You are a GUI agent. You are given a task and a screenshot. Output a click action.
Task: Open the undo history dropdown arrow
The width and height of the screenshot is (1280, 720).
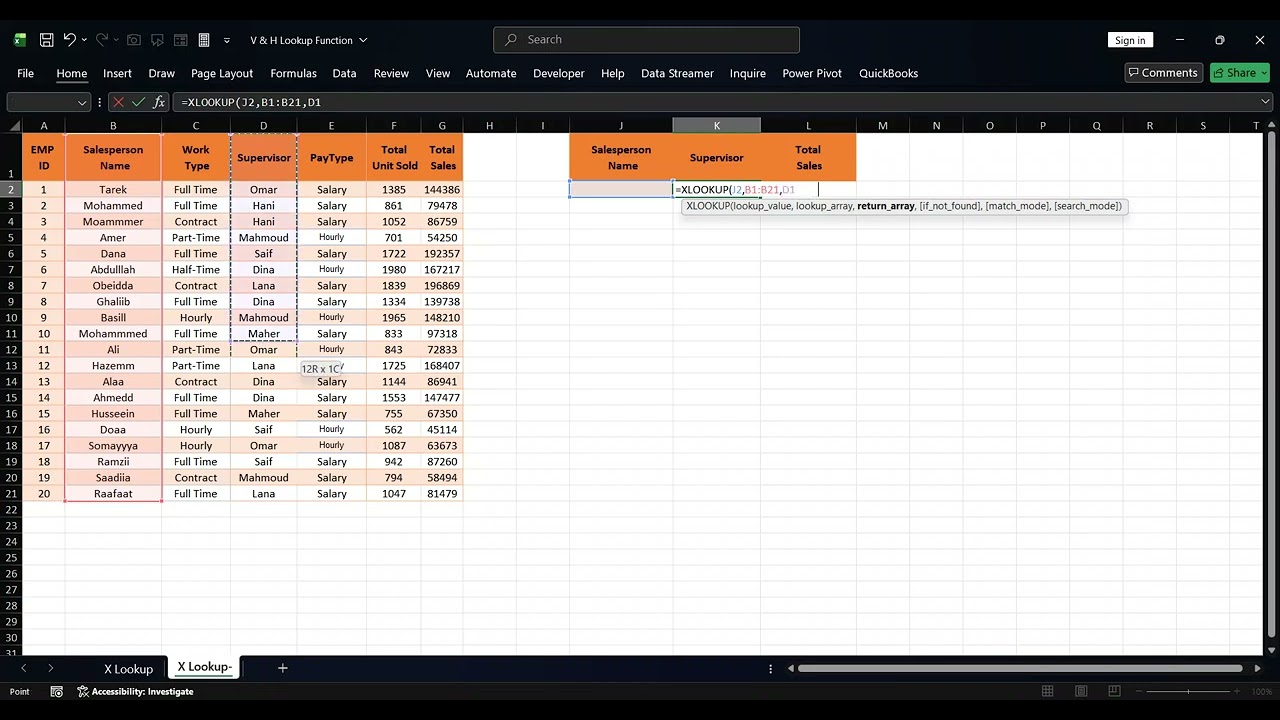pyautogui.click(x=84, y=40)
